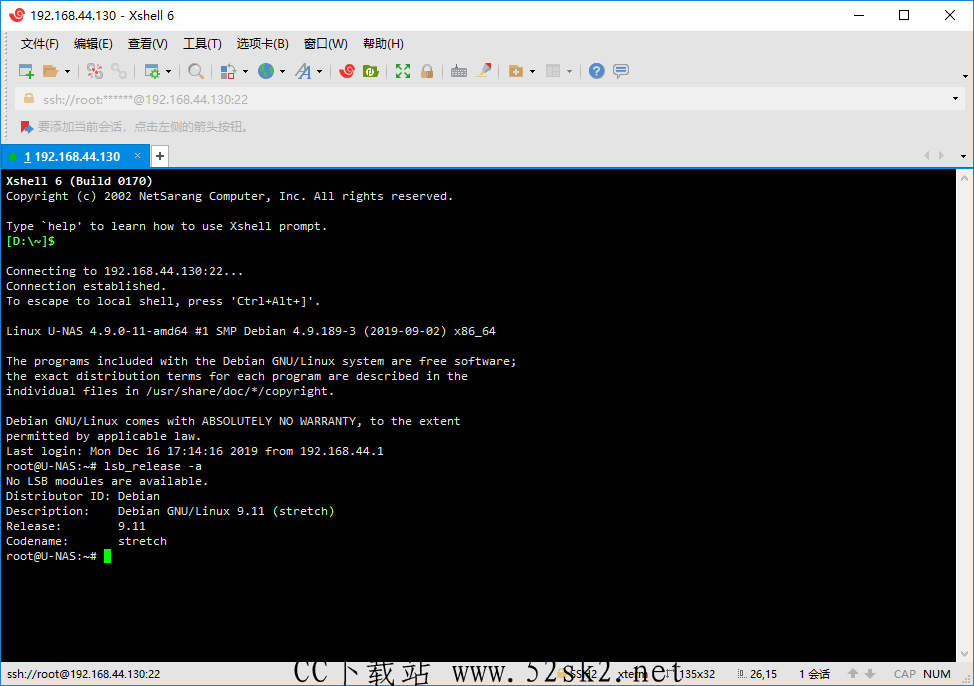The width and height of the screenshot is (974, 686).
Task: Click the New Session icon
Action: click(x=26, y=71)
